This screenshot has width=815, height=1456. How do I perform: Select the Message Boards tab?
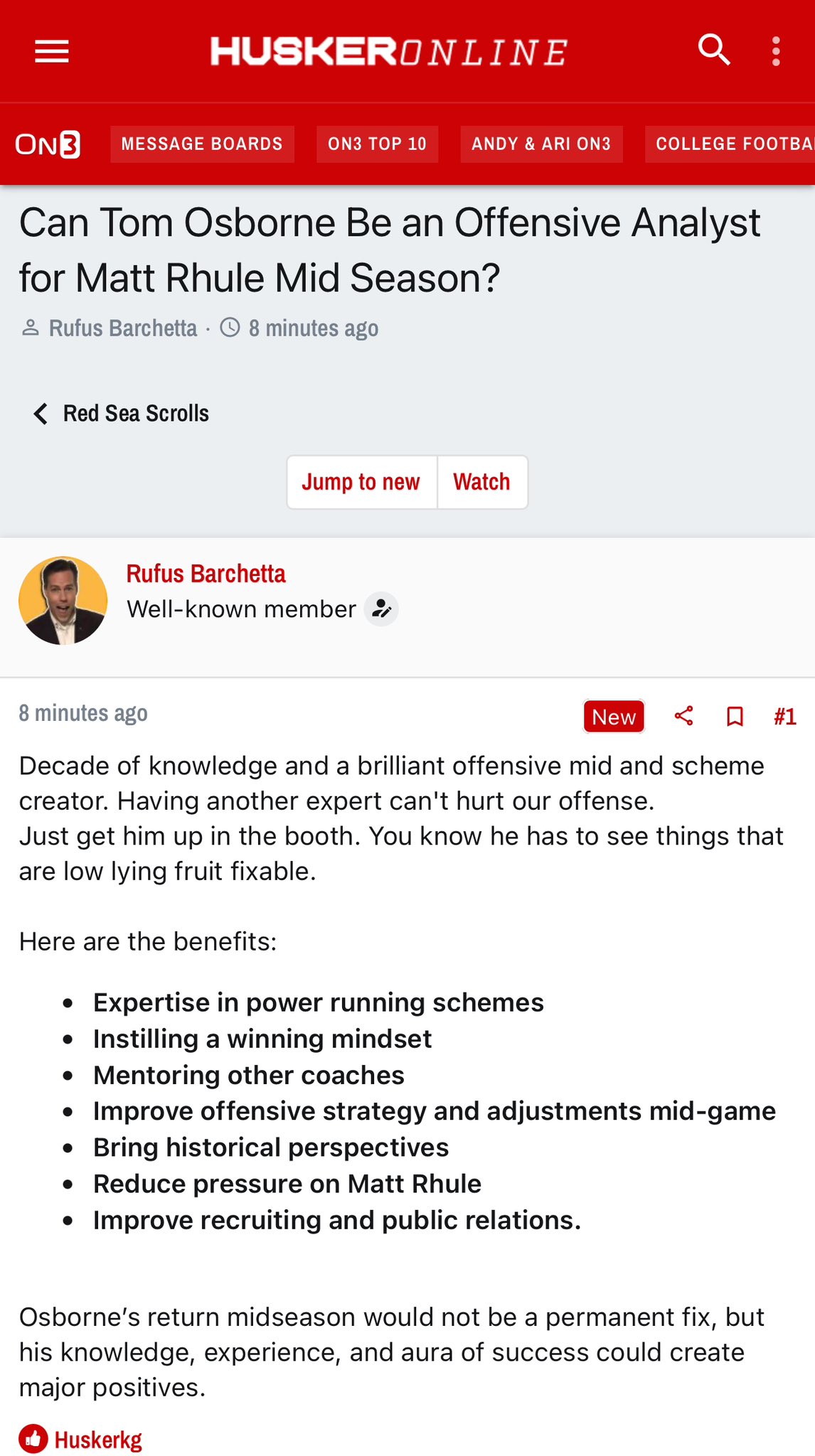(x=202, y=144)
